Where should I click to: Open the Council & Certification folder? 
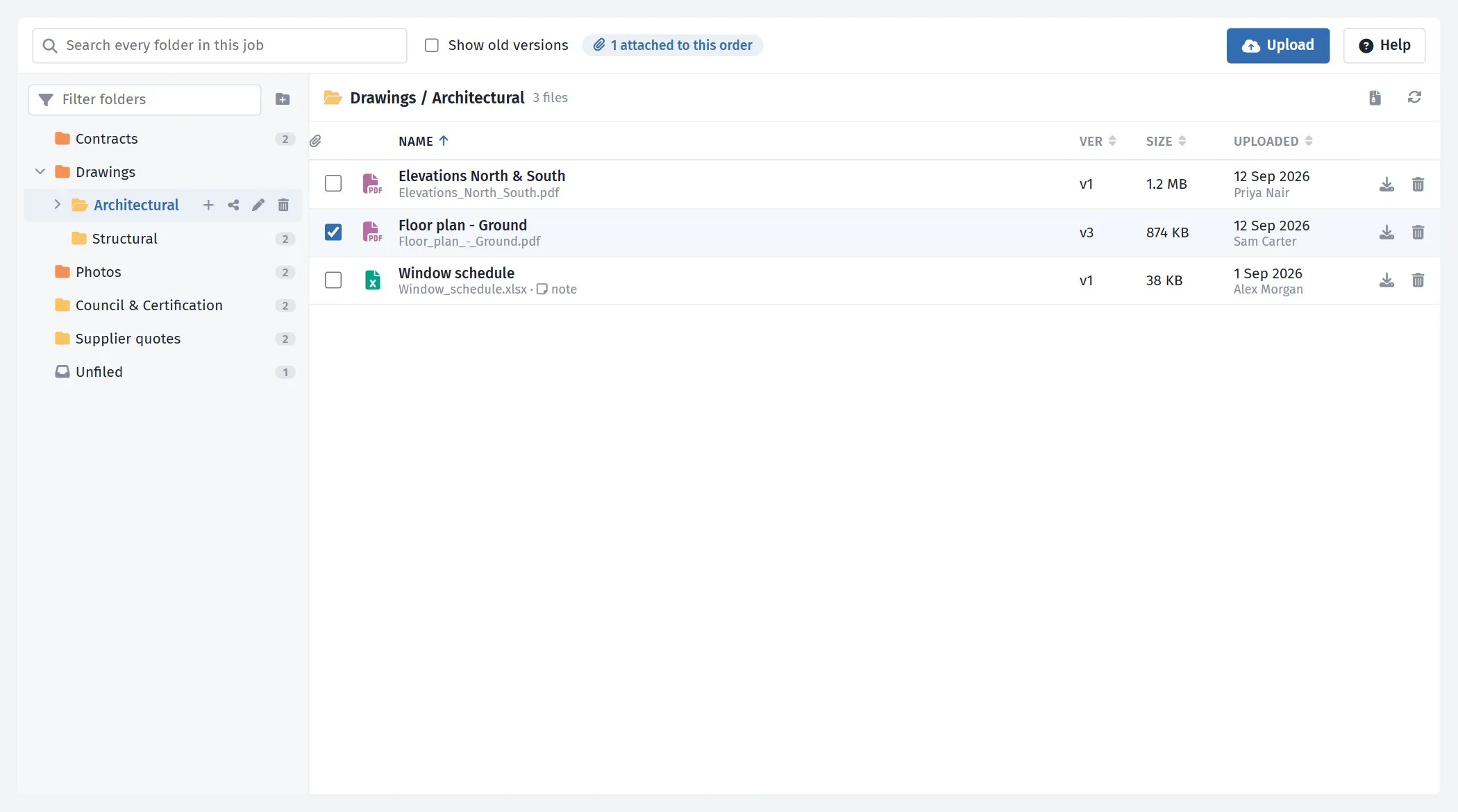(163, 305)
